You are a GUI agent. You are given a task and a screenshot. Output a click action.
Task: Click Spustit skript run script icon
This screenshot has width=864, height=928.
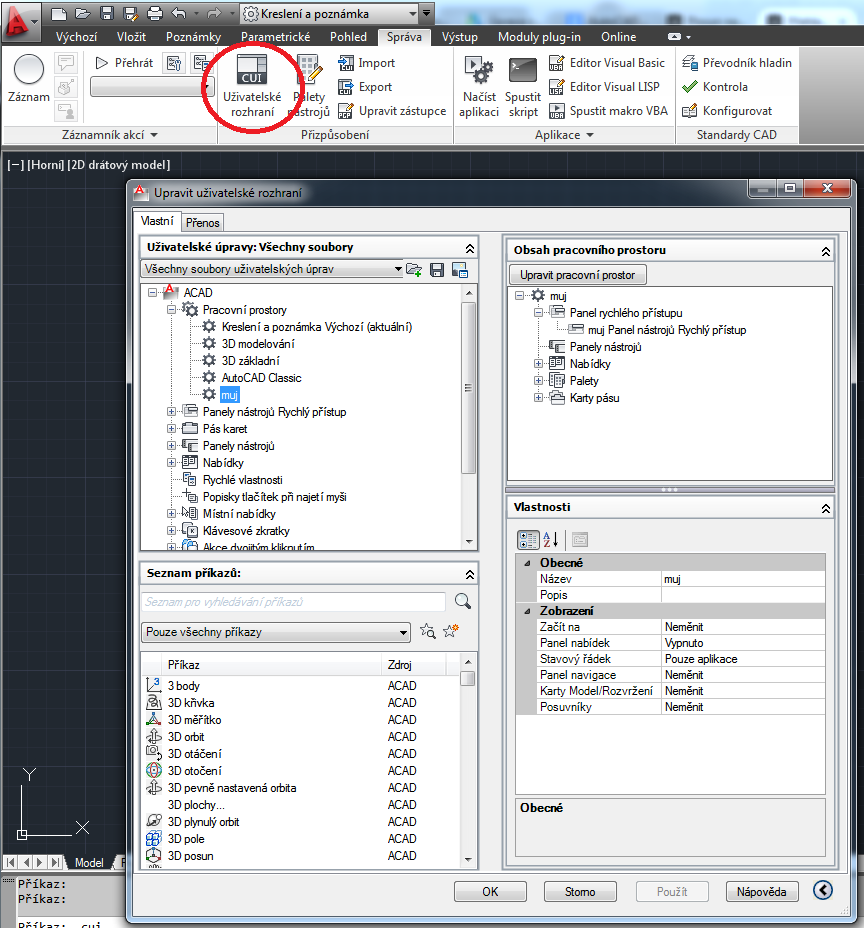click(523, 86)
